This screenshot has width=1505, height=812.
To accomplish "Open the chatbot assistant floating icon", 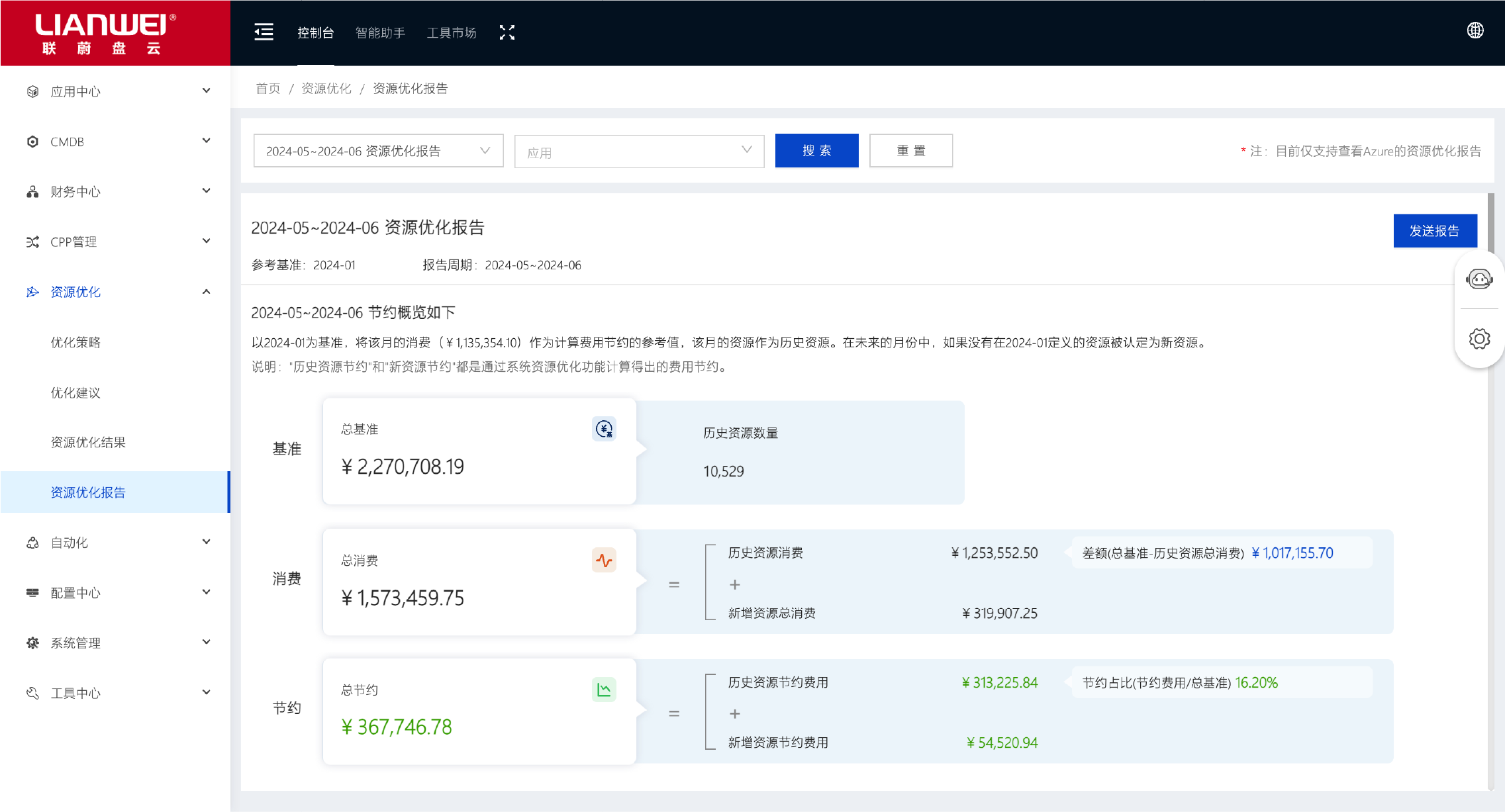I will point(1479,279).
